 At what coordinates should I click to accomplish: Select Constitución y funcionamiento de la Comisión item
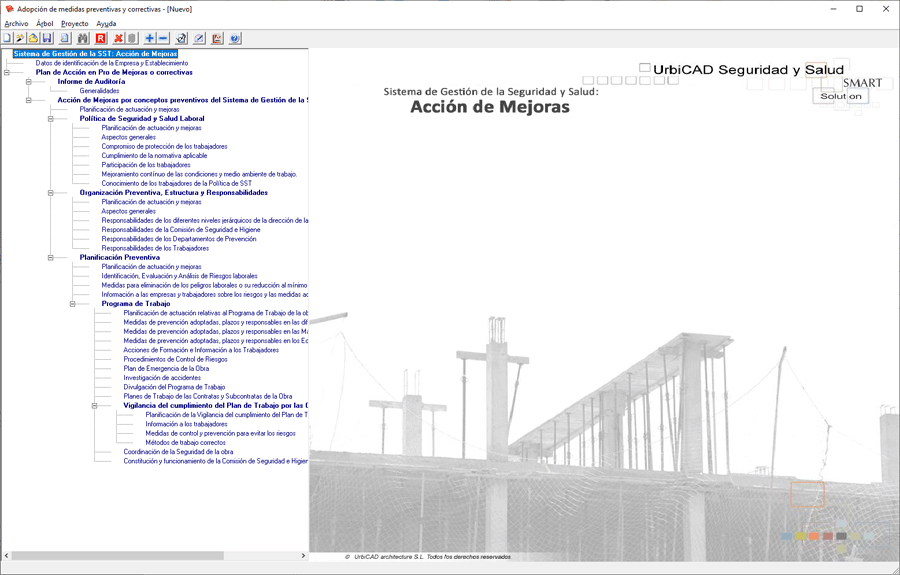[x=215, y=461]
